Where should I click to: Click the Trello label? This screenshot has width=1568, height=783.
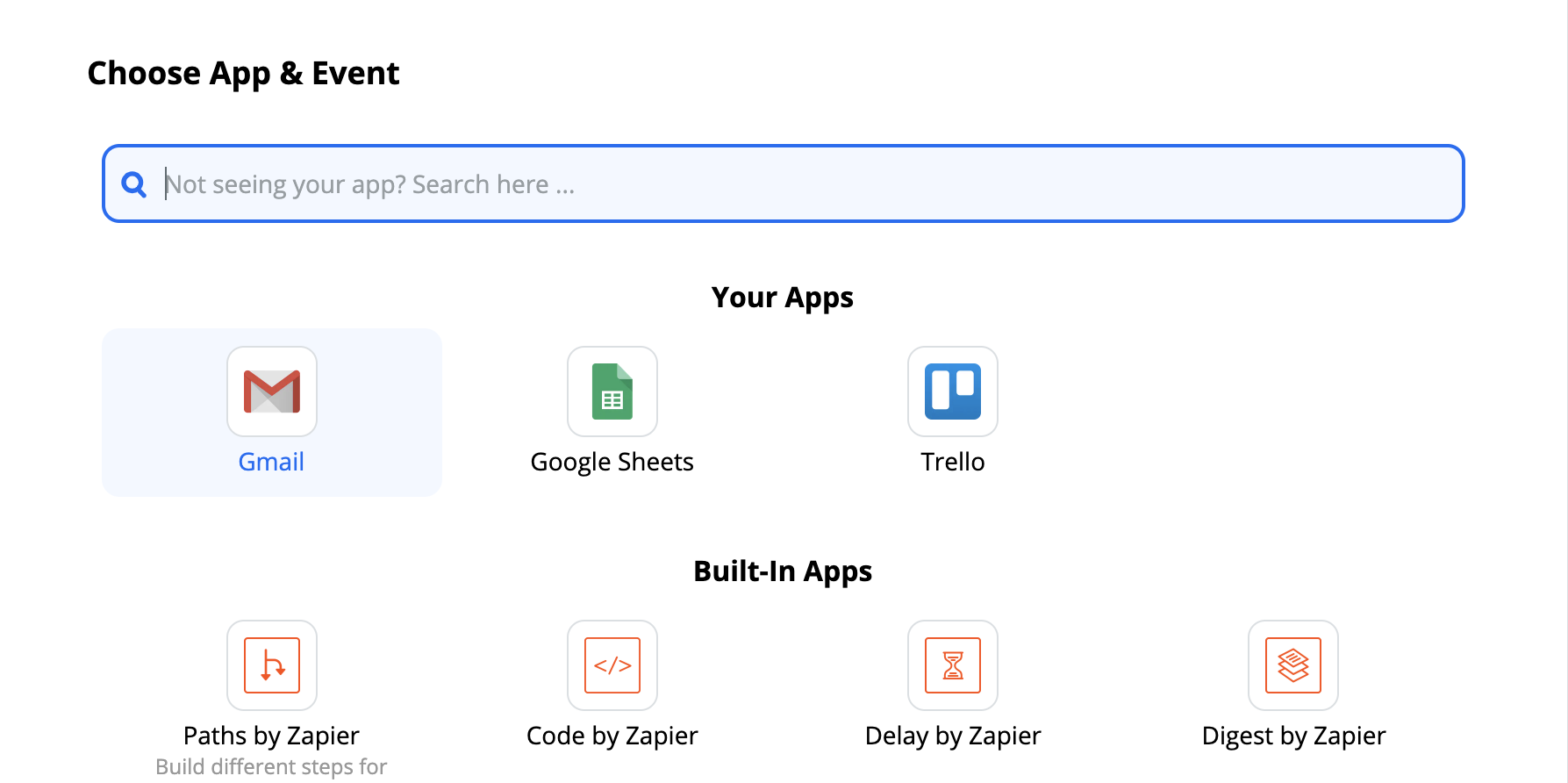952,462
